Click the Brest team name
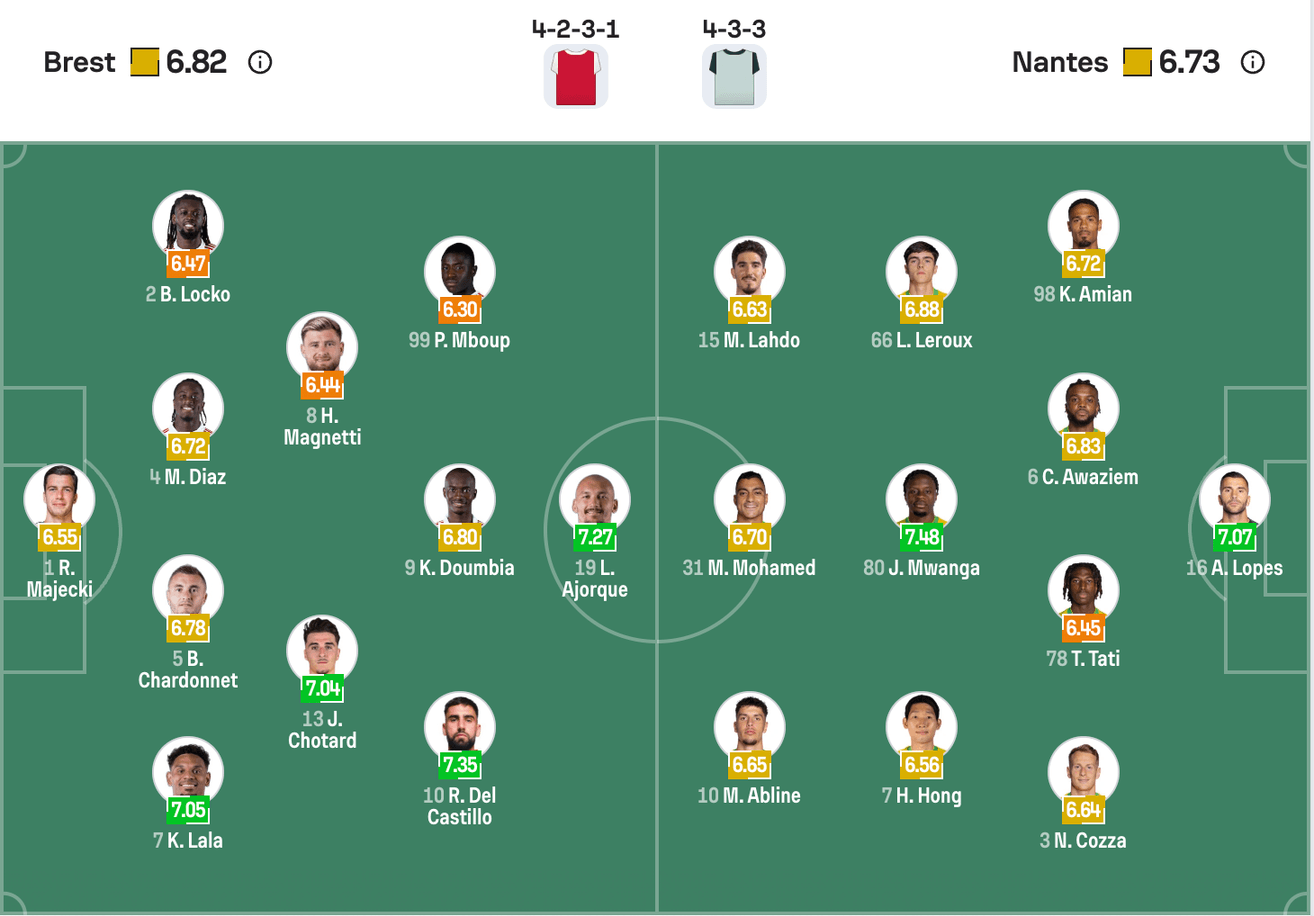This screenshot has height=916, width=1314. tap(81, 63)
